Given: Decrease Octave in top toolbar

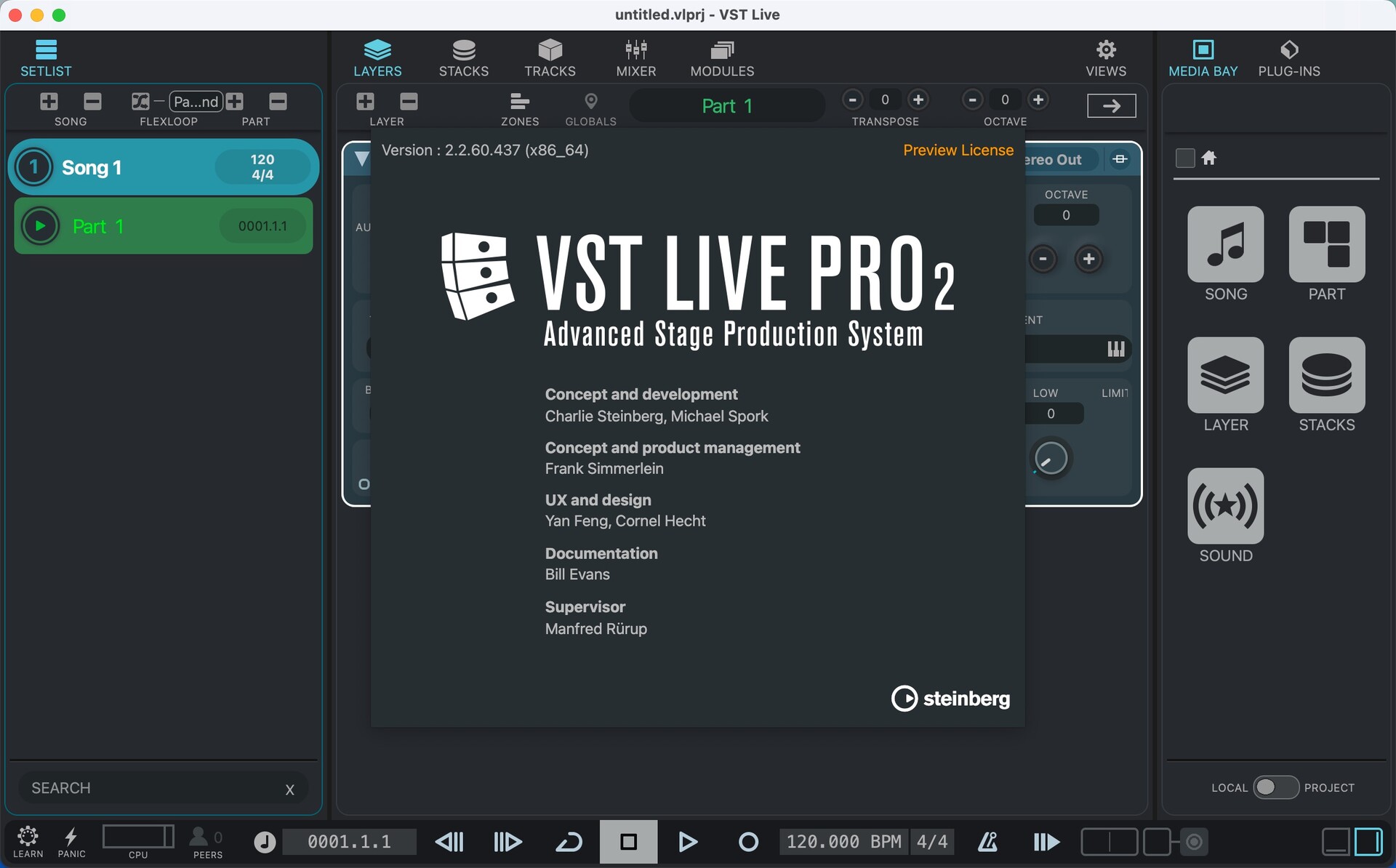Looking at the screenshot, I should [x=972, y=100].
